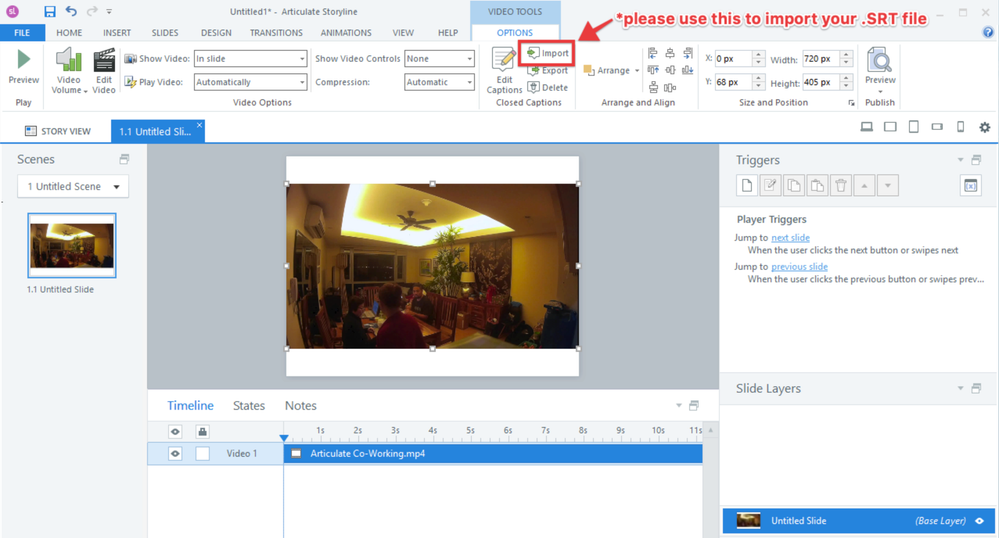Distribute objects horizontally icon

670,87
